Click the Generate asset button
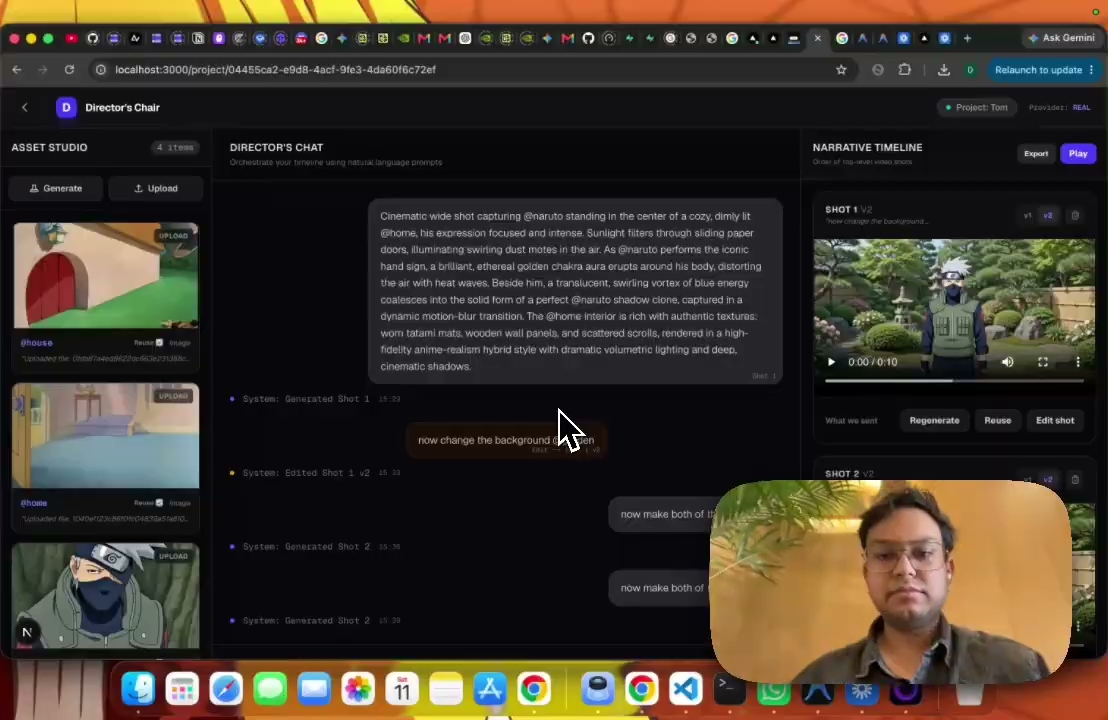1108x720 pixels. 55,188
